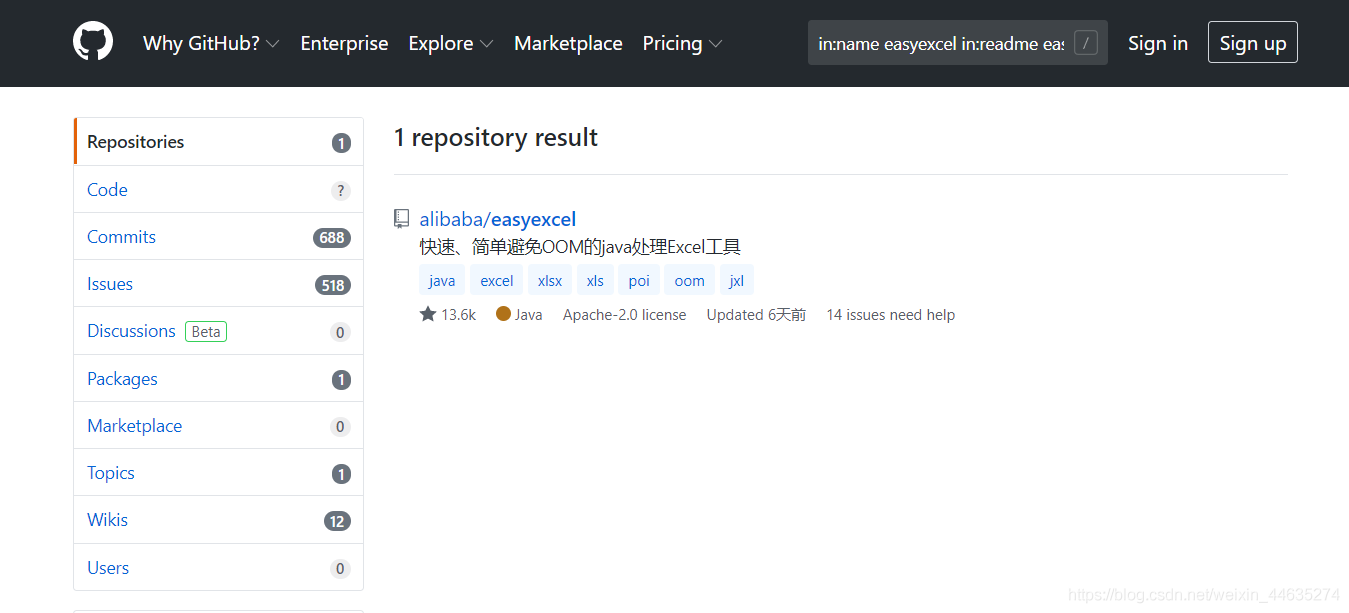Viewport: 1349px width, 613px height.
Task: Click the repository description 快速、简单避免OOM text
Action: click(580, 247)
